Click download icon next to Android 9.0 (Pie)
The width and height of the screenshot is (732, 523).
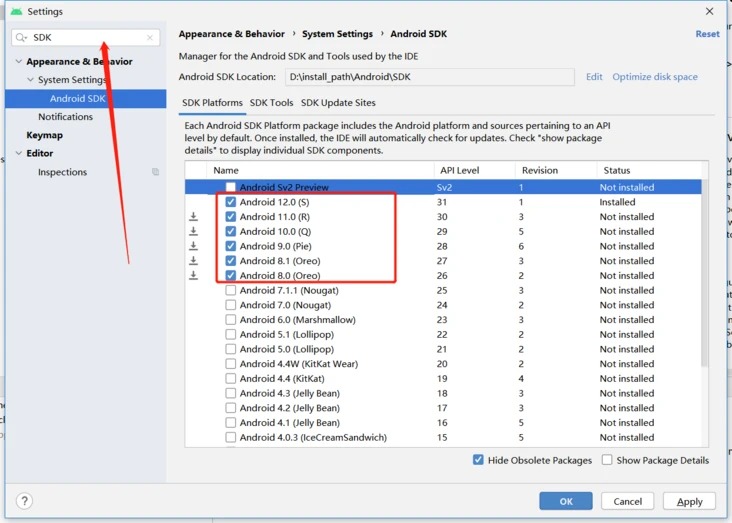(x=193, y=246)
